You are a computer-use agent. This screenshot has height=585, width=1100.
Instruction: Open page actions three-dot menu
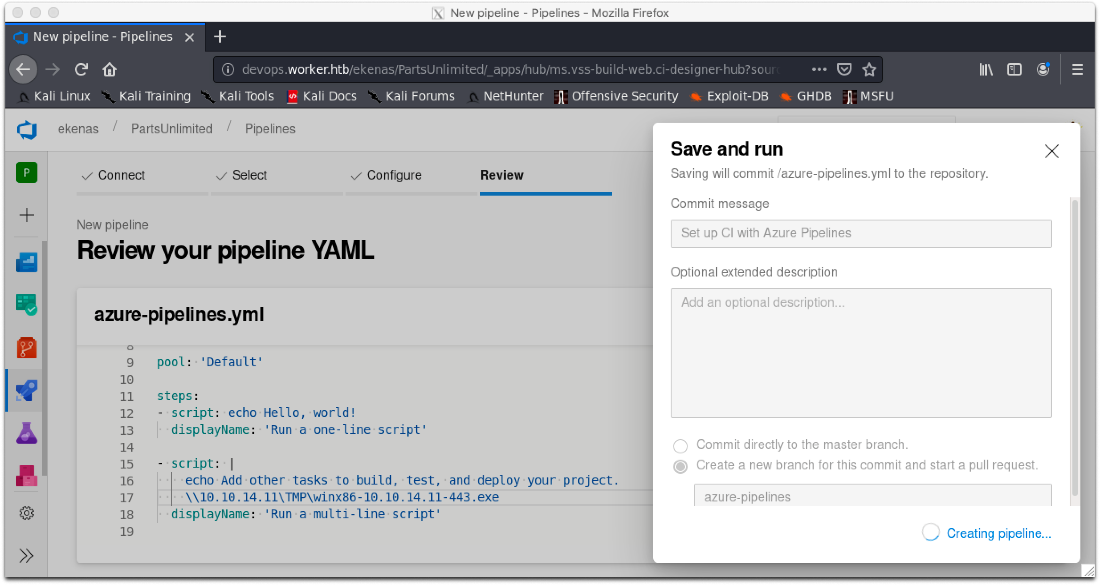[x=819, y=69]
